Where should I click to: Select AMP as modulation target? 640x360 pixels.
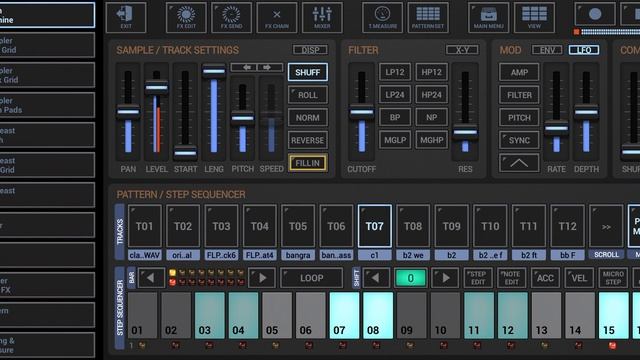tap(519, 72)
